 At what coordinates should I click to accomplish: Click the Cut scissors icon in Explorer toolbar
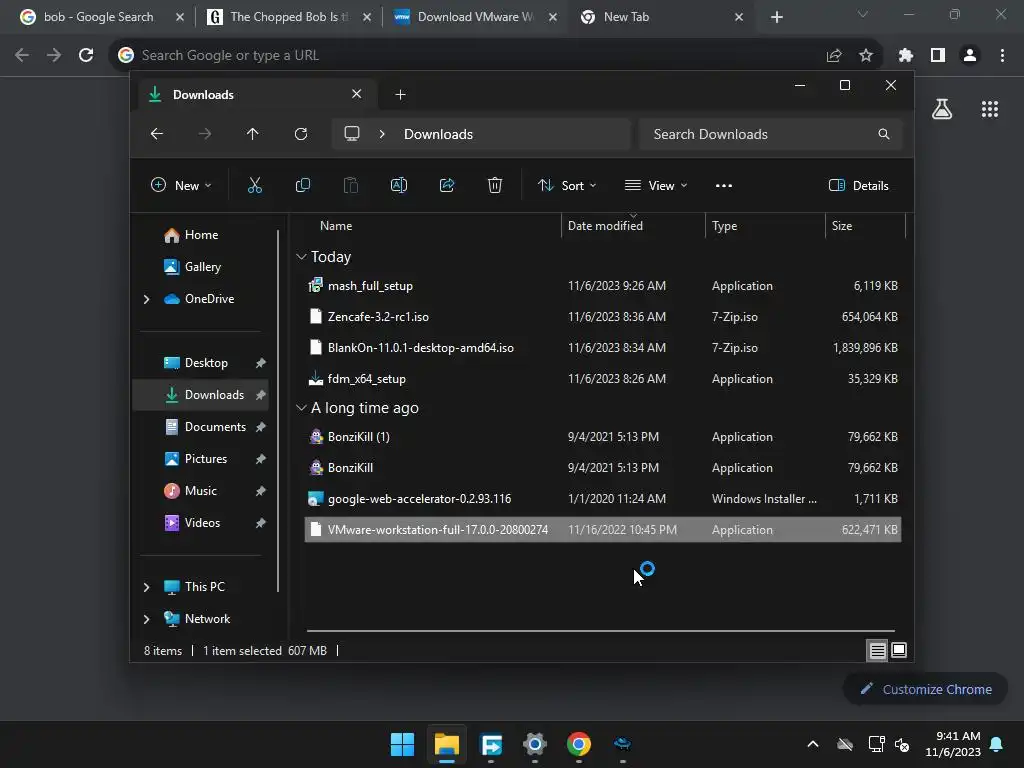255,185
